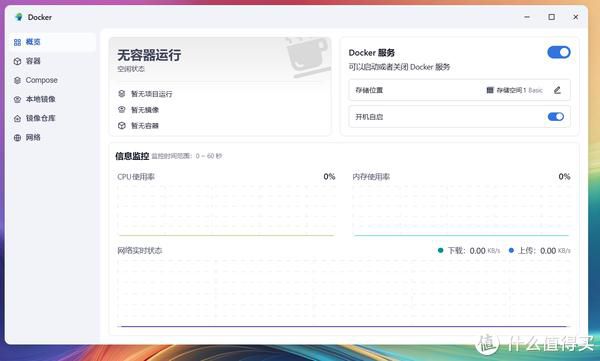Maximize the Docker window
The height and width of the screenshot is (361, 600).
tap(551, 17)
